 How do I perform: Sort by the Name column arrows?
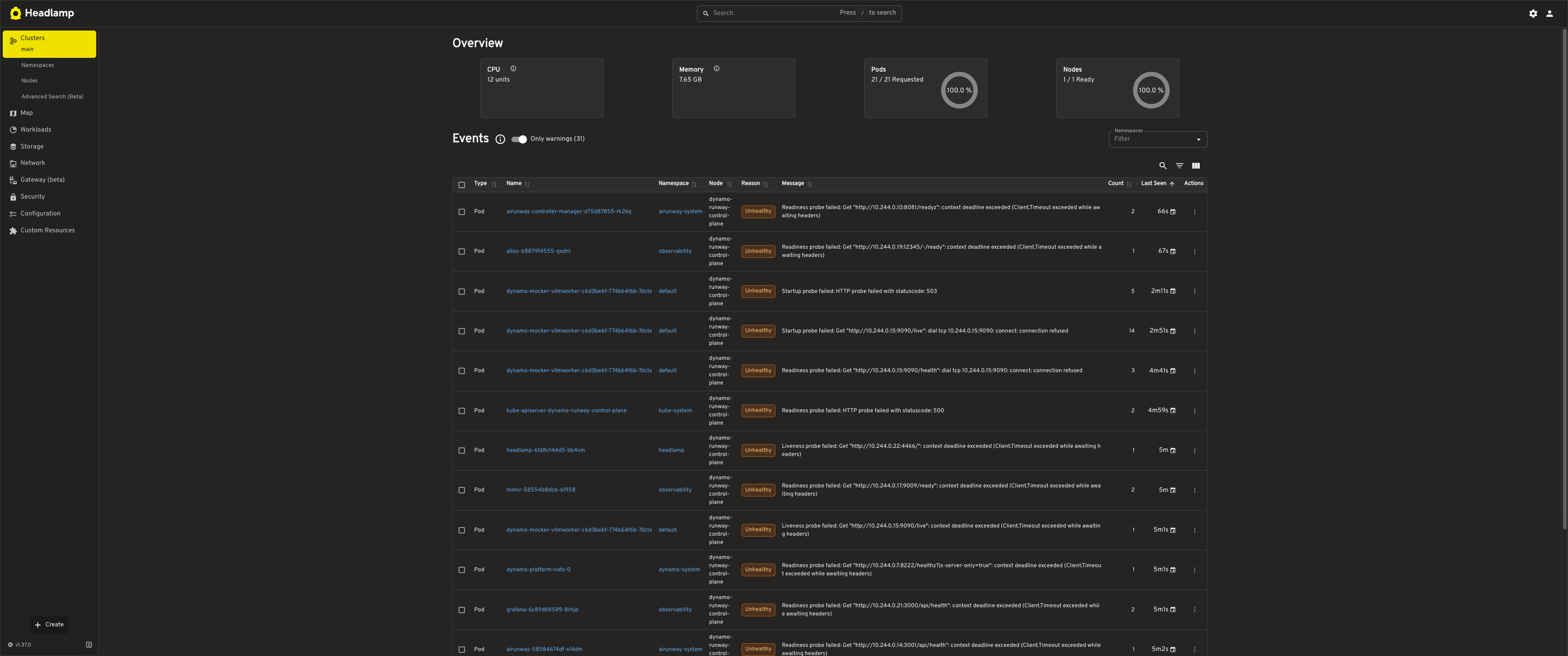(526, 184)
